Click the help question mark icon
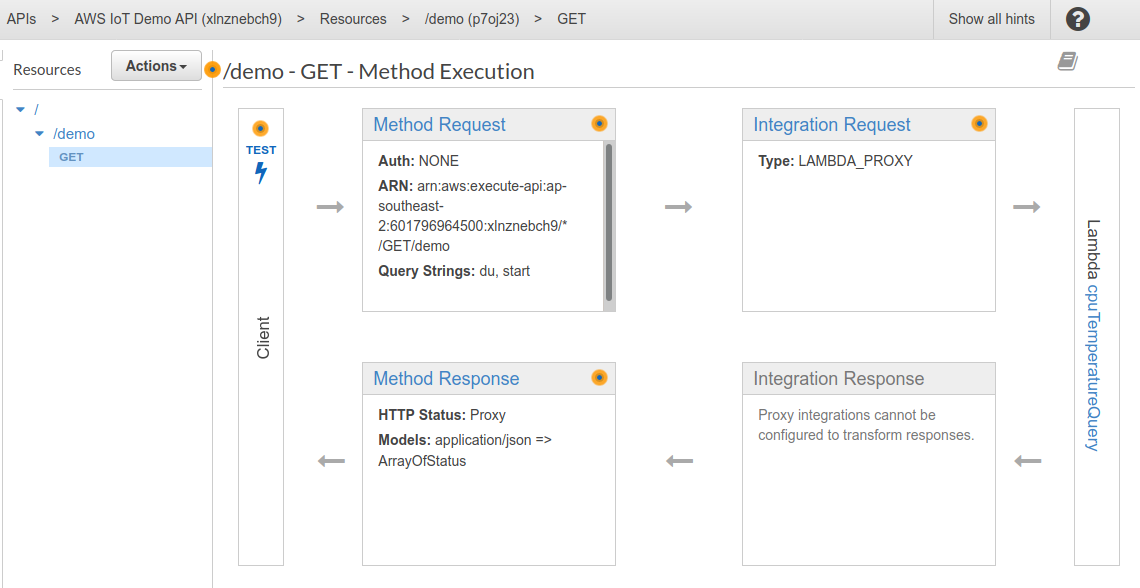This screenshot has height=588, width=1140. click(x=1078, y=19)
